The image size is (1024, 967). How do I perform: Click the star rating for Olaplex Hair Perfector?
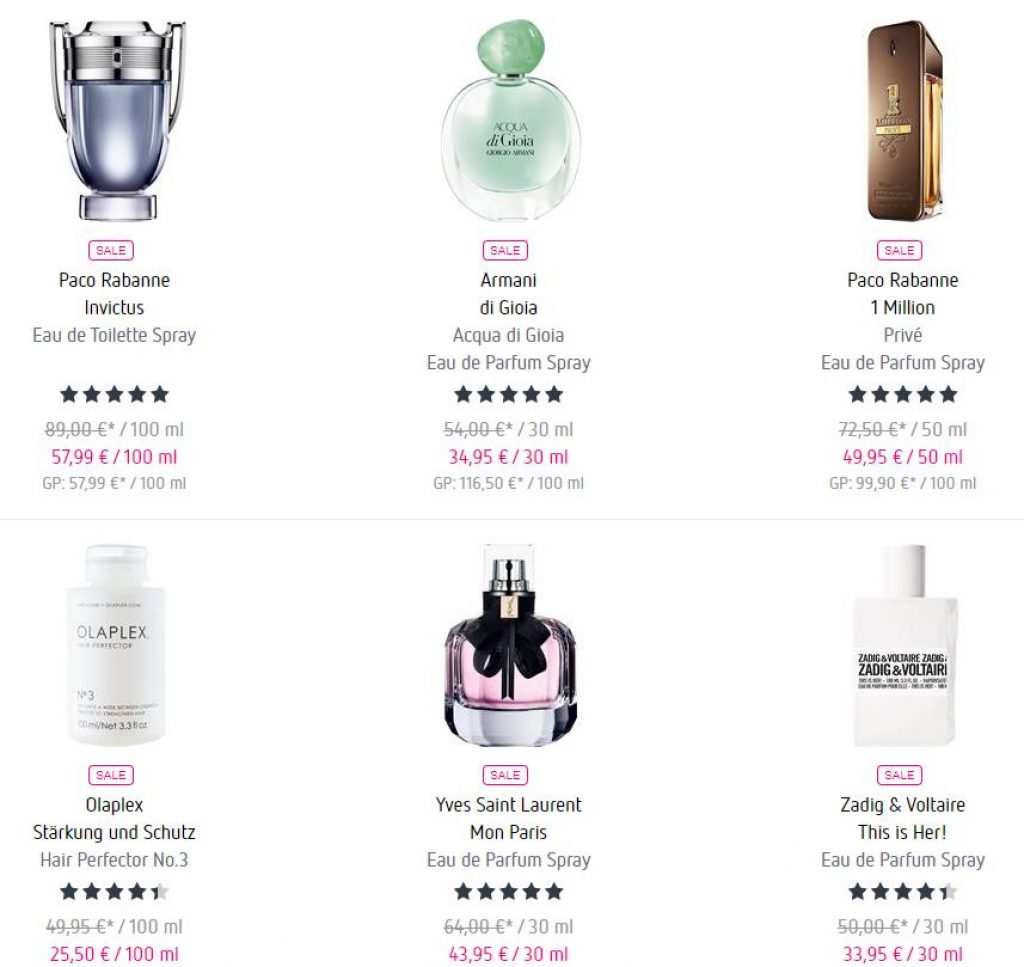114,891
